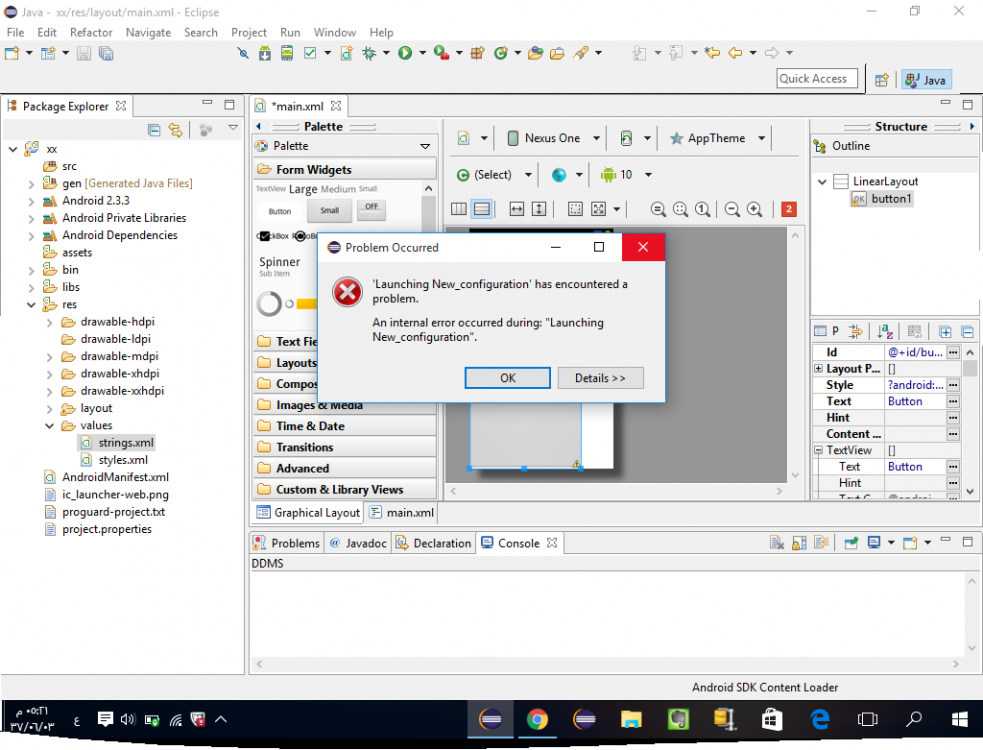Open the Refactor menu
The width and height of the screenshot is (983, 750).
[x=91, y=33]
